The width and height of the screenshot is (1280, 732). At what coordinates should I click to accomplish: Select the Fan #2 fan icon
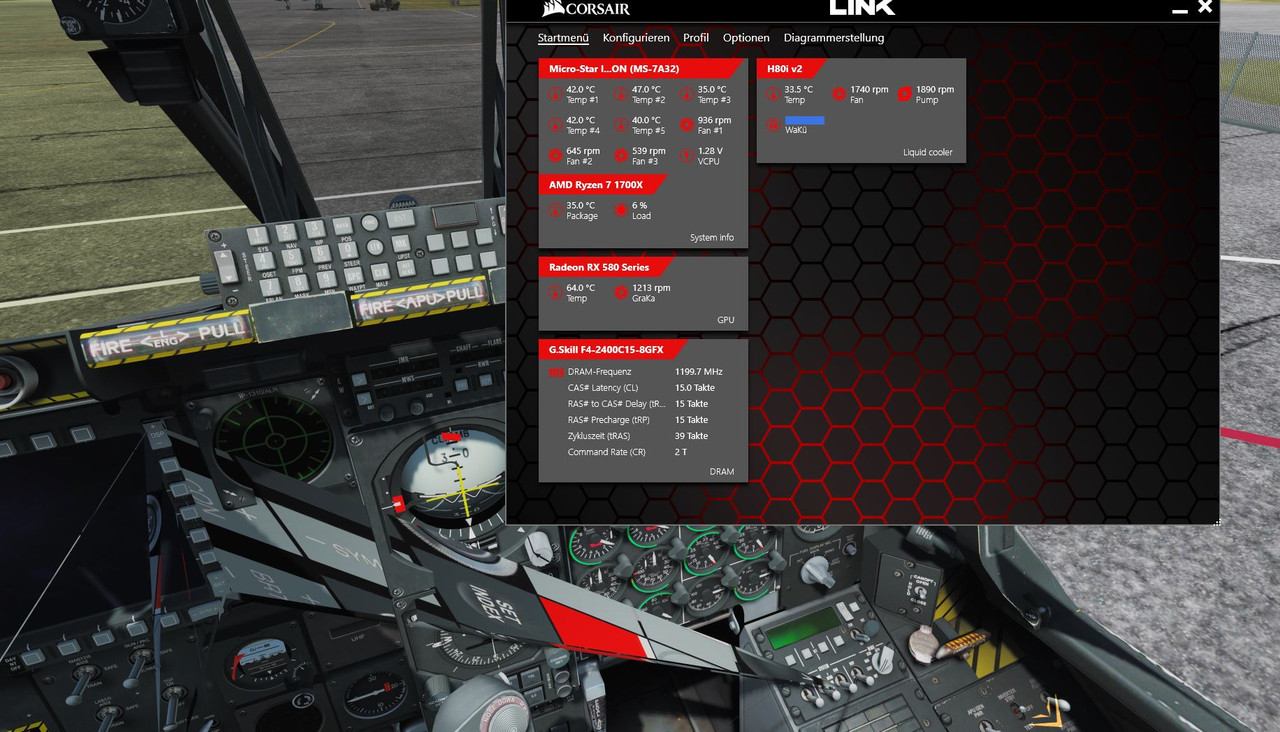point(556,155)
